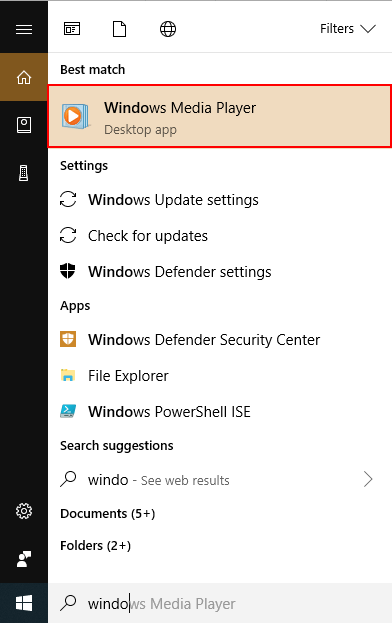Click the devices tower icon in sidebar
392x623 pixels.
[x=24, y=173]
